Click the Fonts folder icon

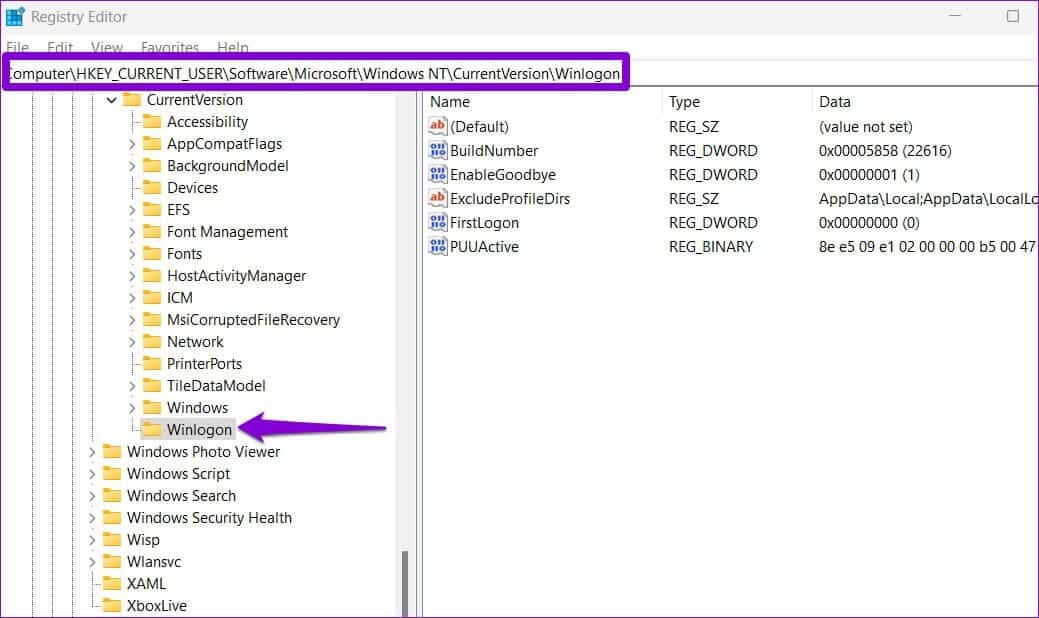pos(152,254)
